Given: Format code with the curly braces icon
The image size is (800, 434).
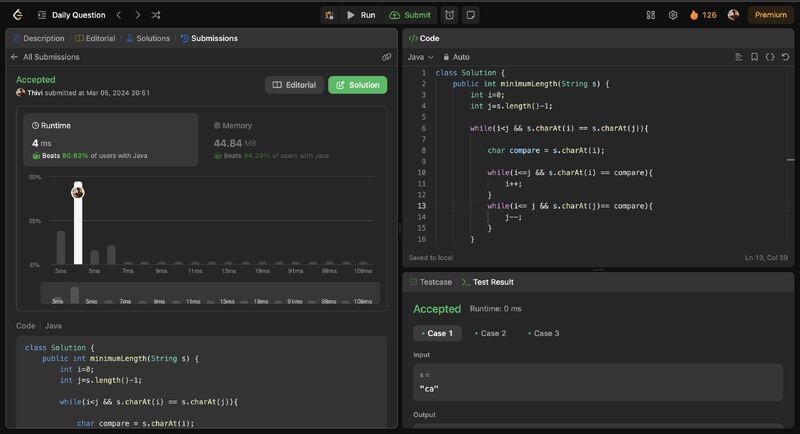Looking at the screenshot, I should click(769, 57).
